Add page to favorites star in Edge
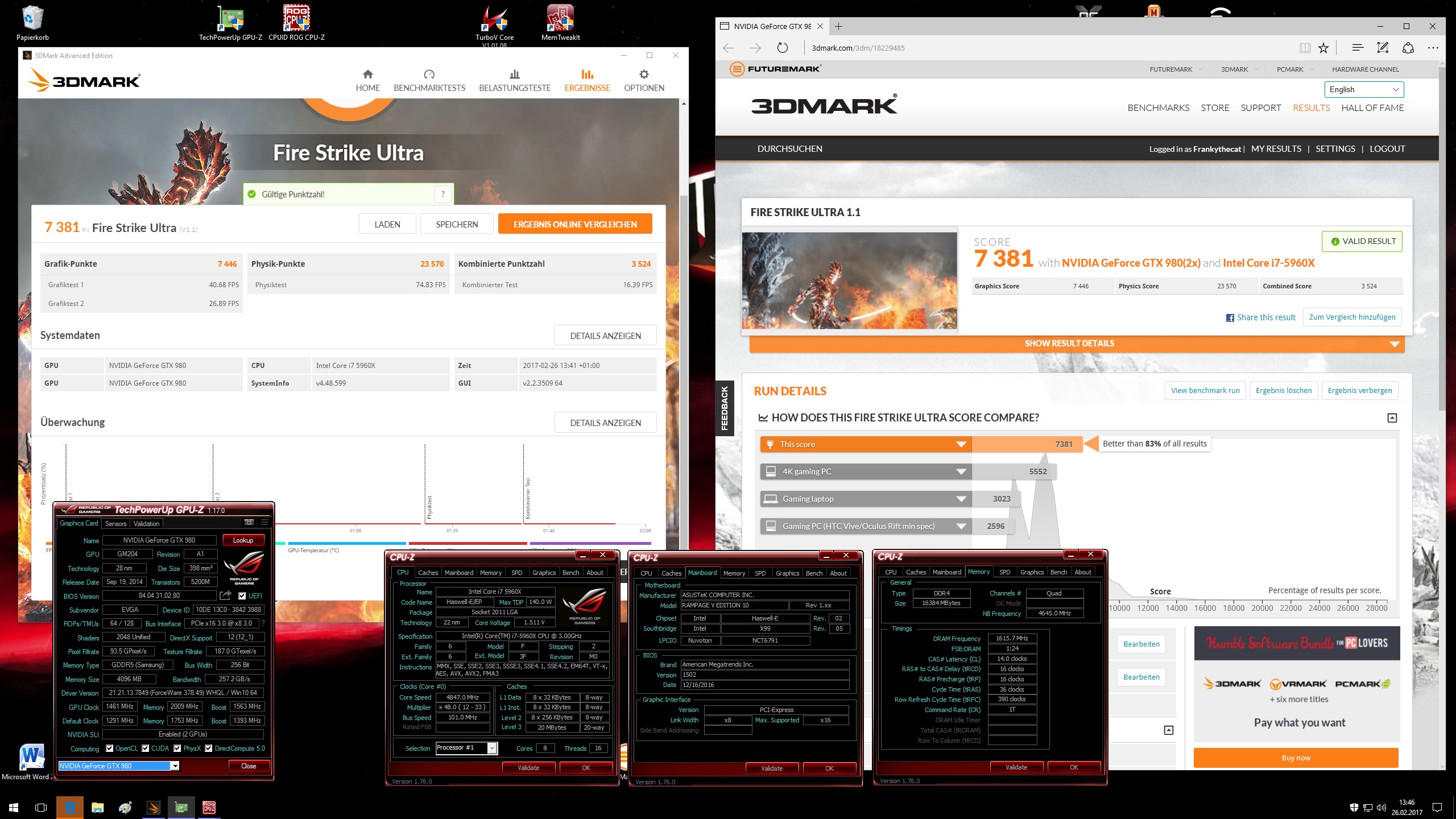1456x819 pixels. pos(1323,48)
